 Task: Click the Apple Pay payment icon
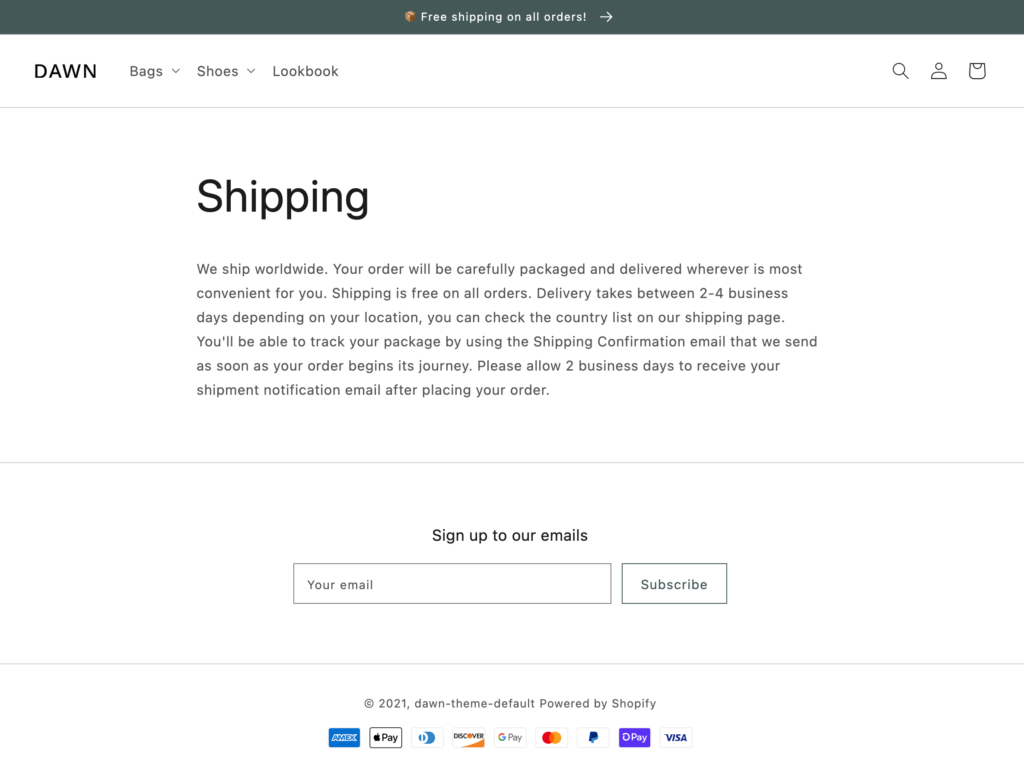click(385, 737)
